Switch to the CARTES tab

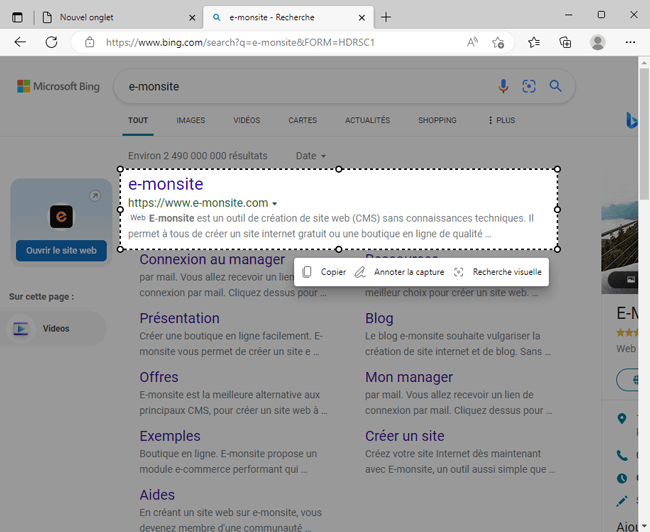[303, 120]
